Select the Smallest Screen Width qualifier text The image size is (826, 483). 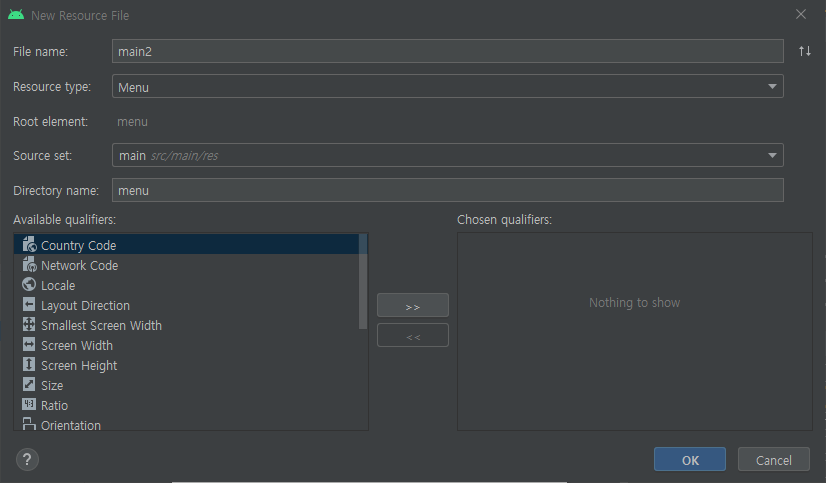tap(101, 326)
